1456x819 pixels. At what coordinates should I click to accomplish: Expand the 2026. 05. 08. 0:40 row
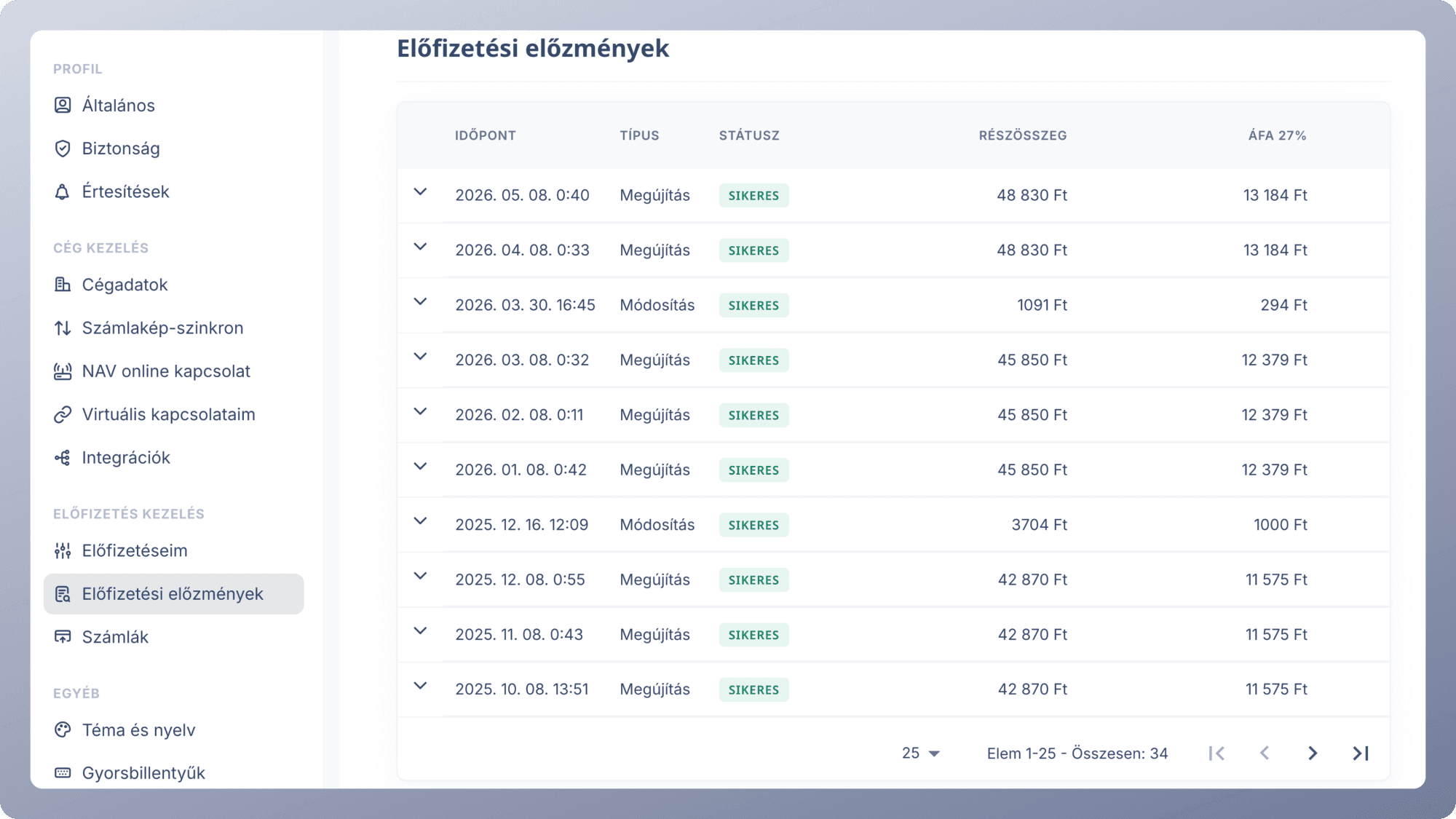[x=420, y=192]
